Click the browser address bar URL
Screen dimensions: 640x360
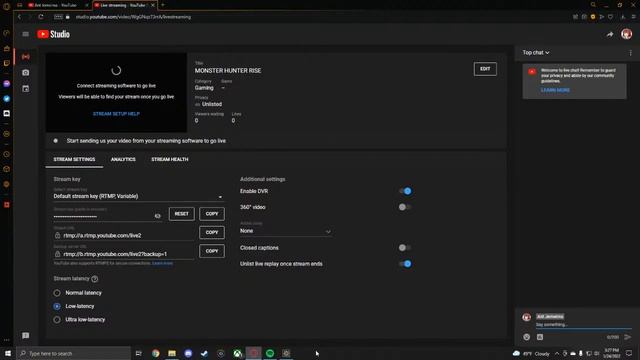coord(133,17)
